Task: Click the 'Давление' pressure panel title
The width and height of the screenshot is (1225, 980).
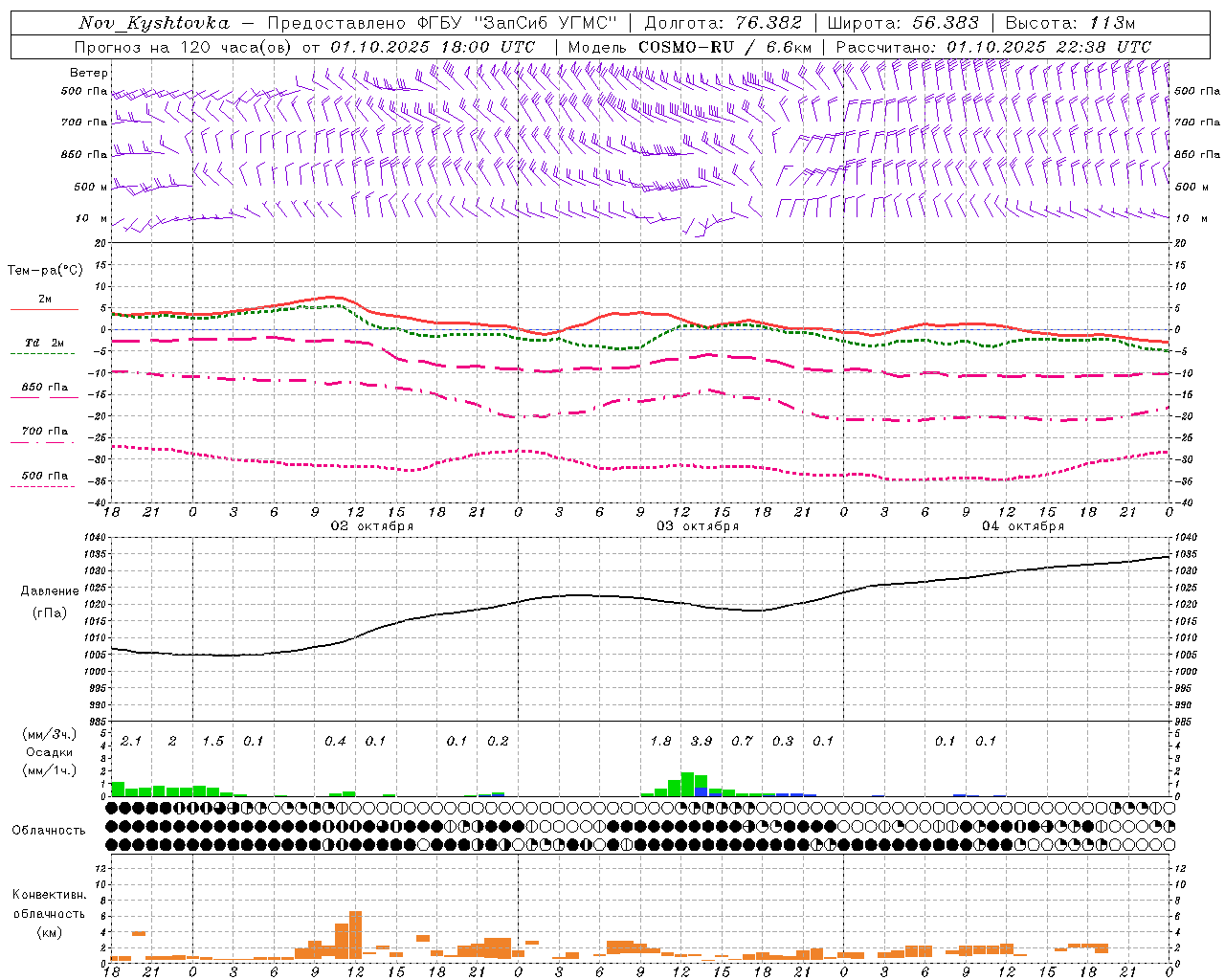Action: point(50,591)
